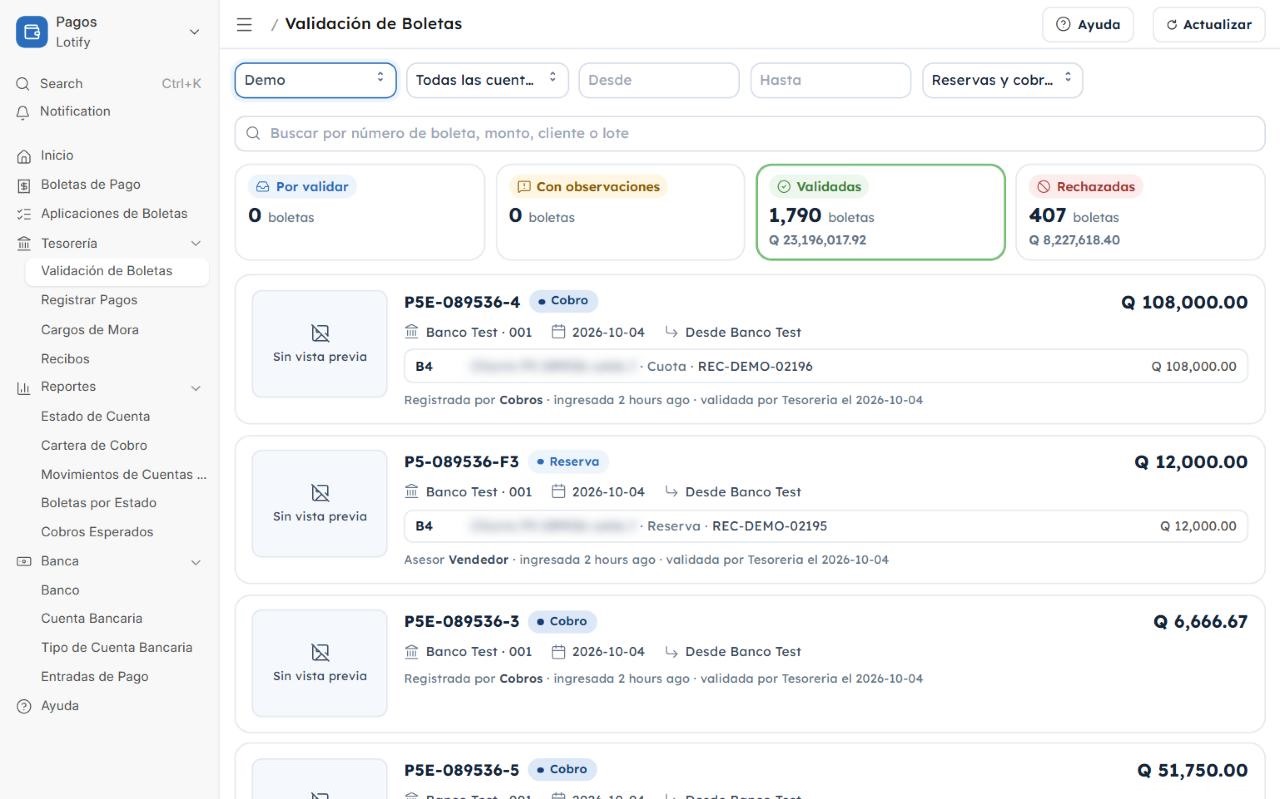The height and width of the screenshot is (799, 1280).
Task: Click the no-preview thumbnail for P5E-089536-3
Action: [x=320, y=663]
